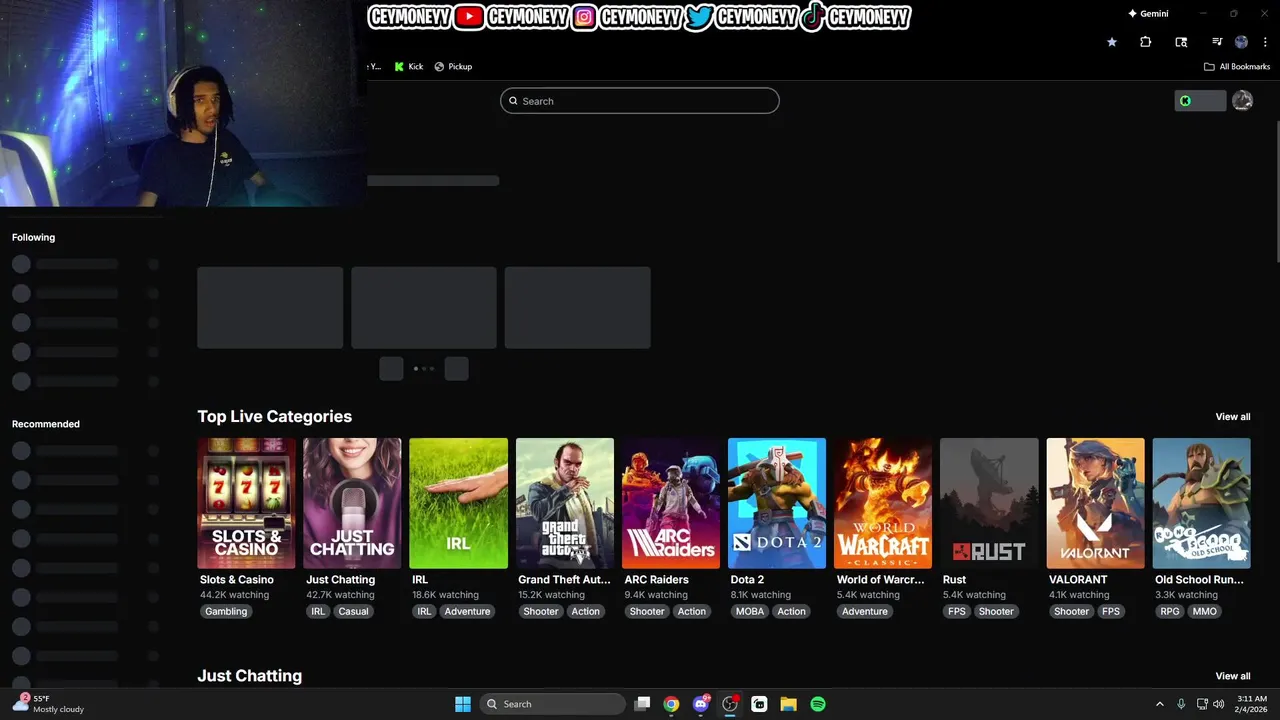This screenshot has width=1280, height=720.
Task: Open the Pickup bookmark
Action: point(453,67)
